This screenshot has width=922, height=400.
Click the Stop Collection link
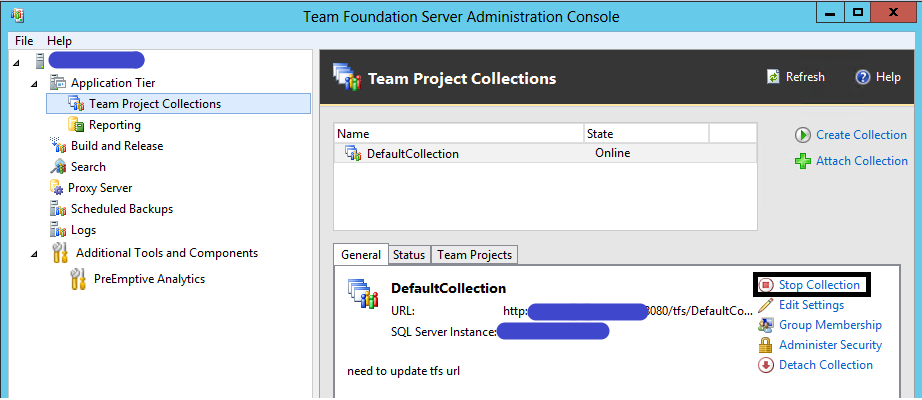coord(819,285)
